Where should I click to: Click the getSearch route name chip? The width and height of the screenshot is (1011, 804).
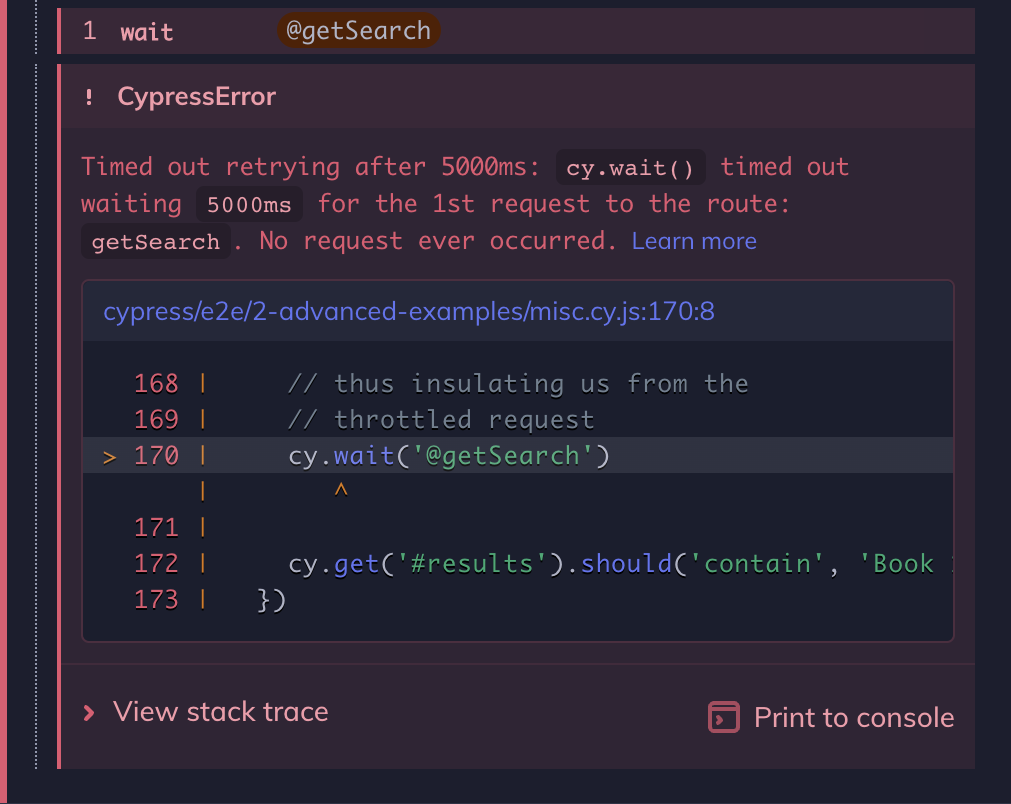155,242
